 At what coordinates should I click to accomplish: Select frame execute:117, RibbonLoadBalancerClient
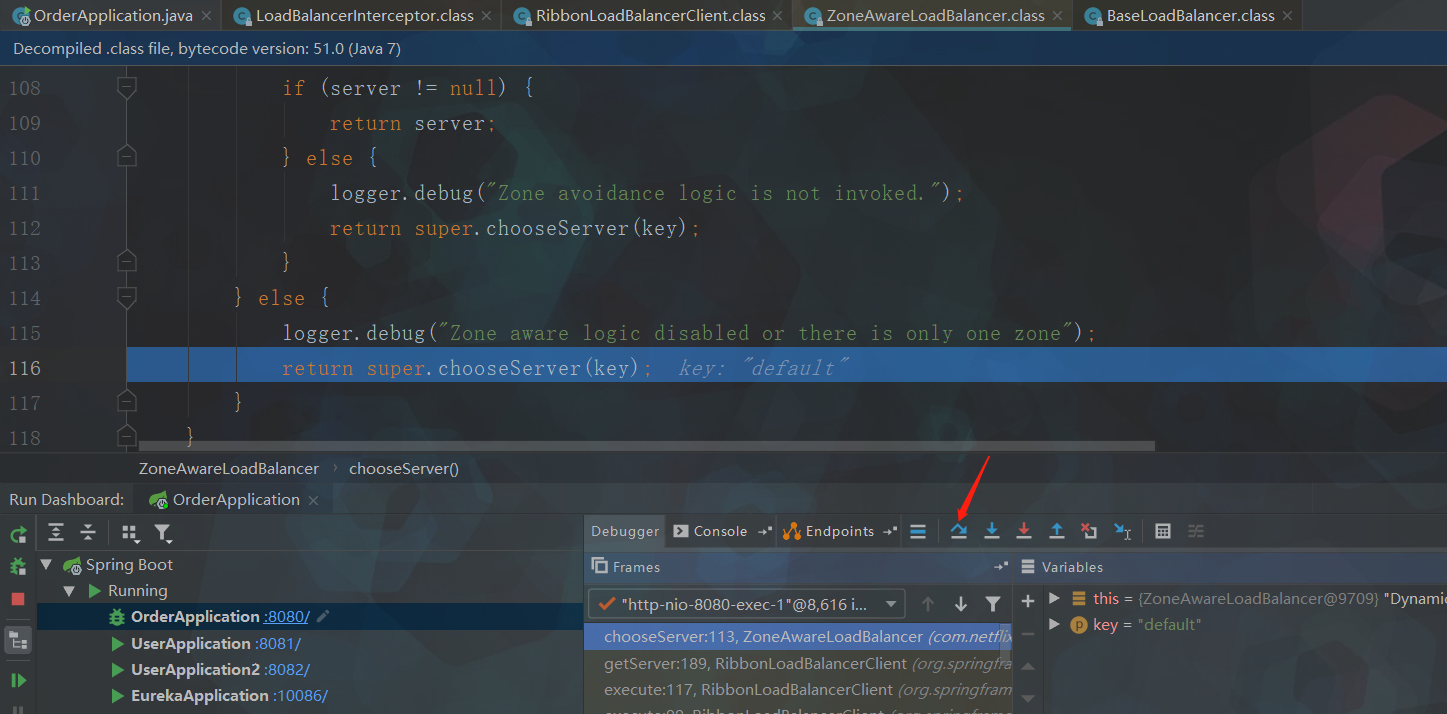[x=798, y=689]
